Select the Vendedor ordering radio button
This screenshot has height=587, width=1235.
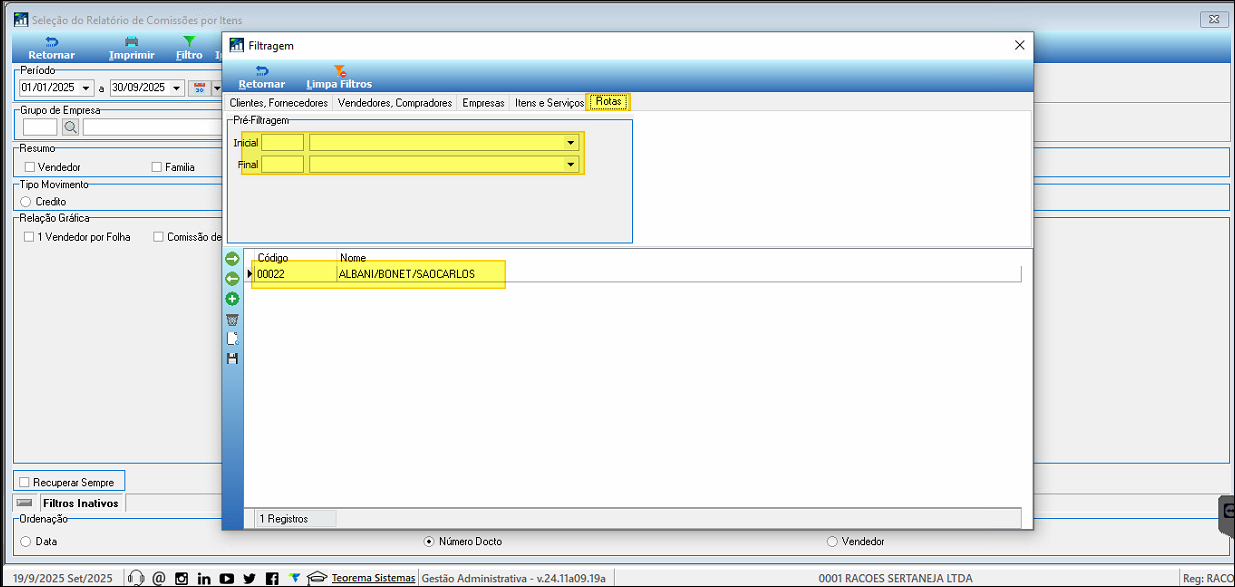coord(832,541)
